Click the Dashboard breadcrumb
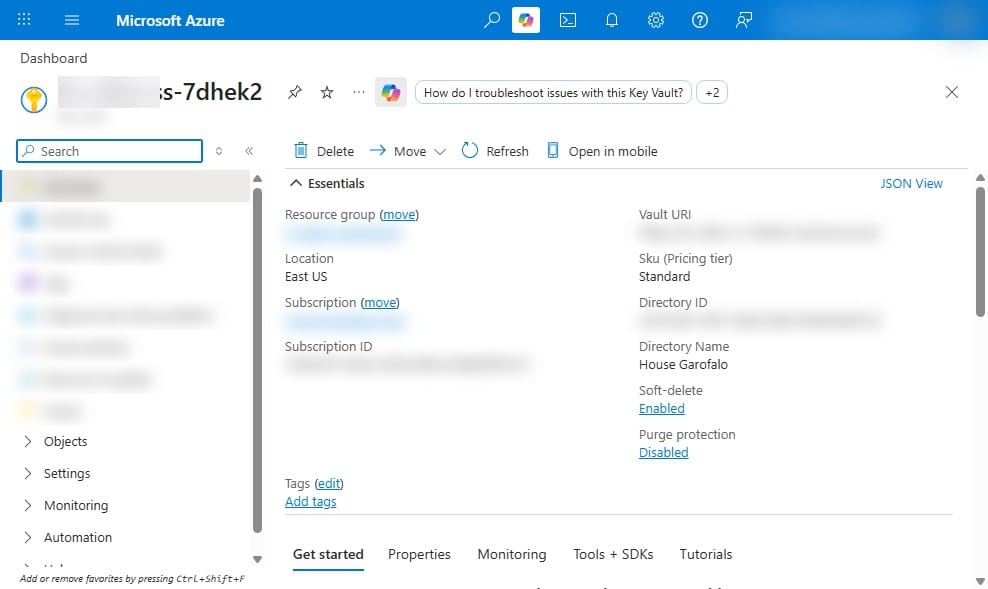This screenshot has height=589, width=988. point(54,59)
